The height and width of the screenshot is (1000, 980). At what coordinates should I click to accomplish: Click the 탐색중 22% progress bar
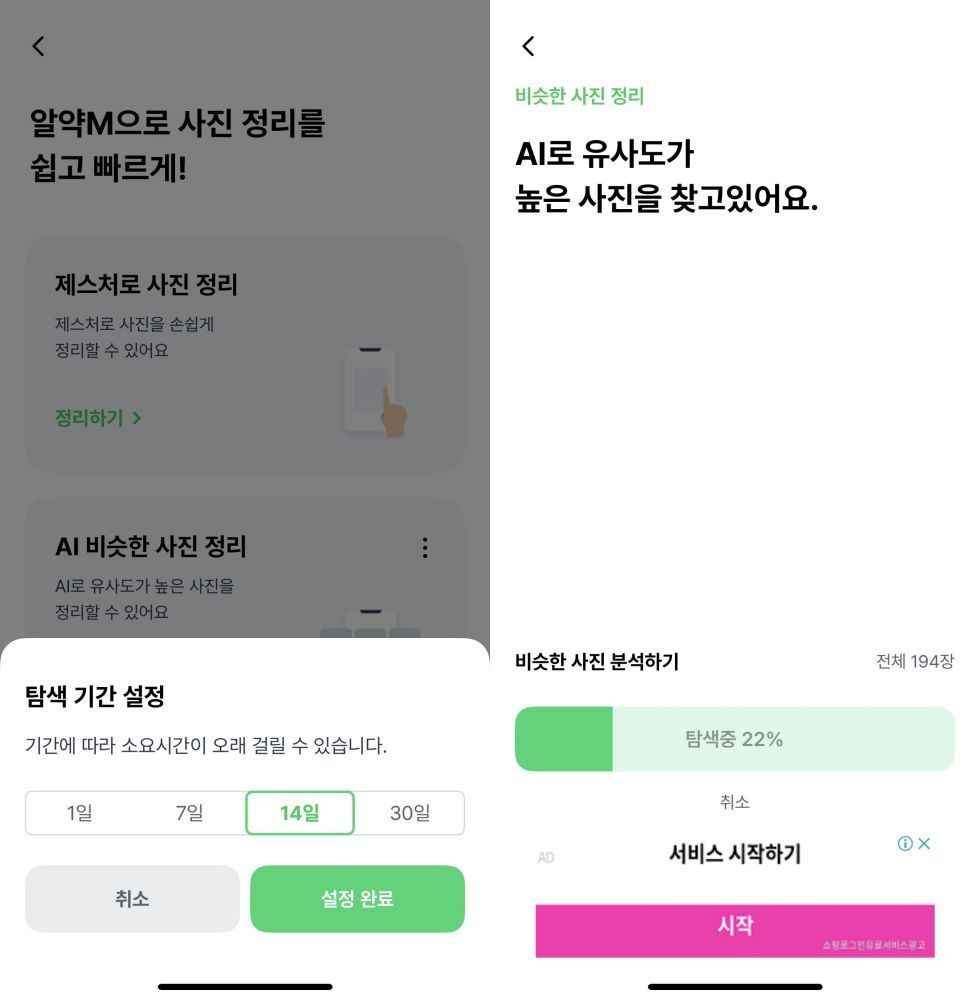[x=734, y=739]
